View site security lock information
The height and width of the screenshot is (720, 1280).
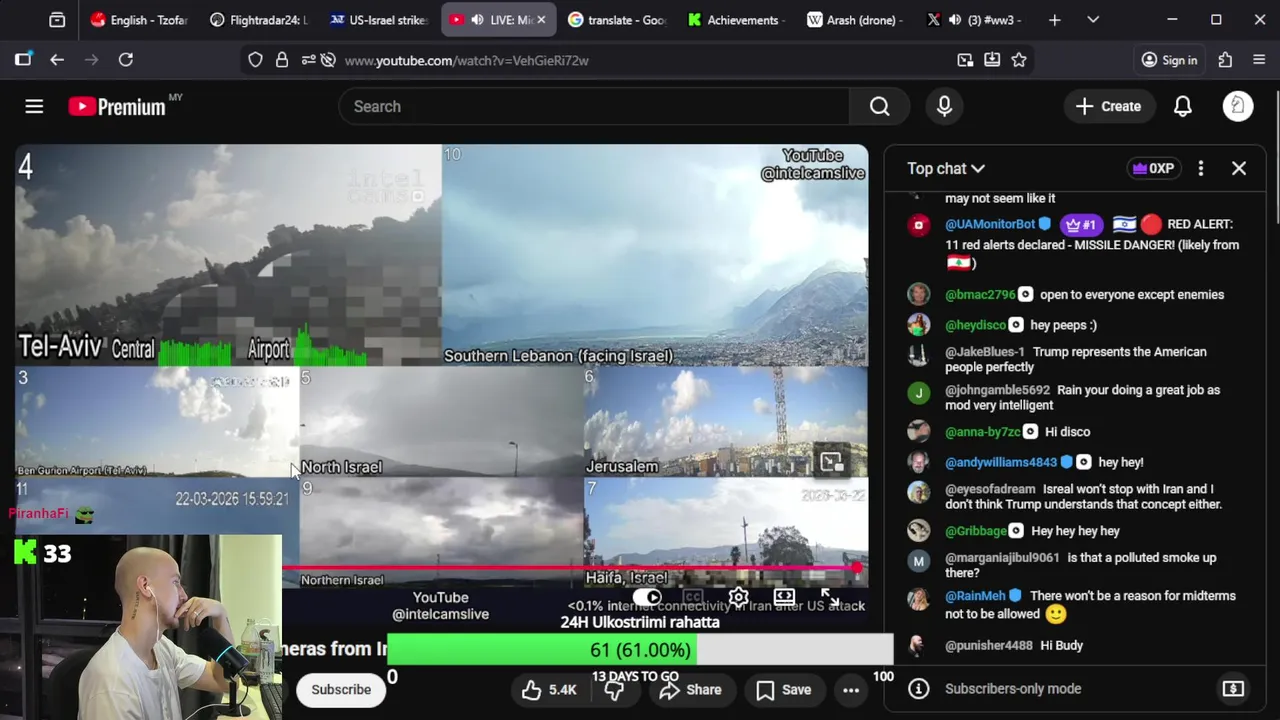click(x=282, y=60)
